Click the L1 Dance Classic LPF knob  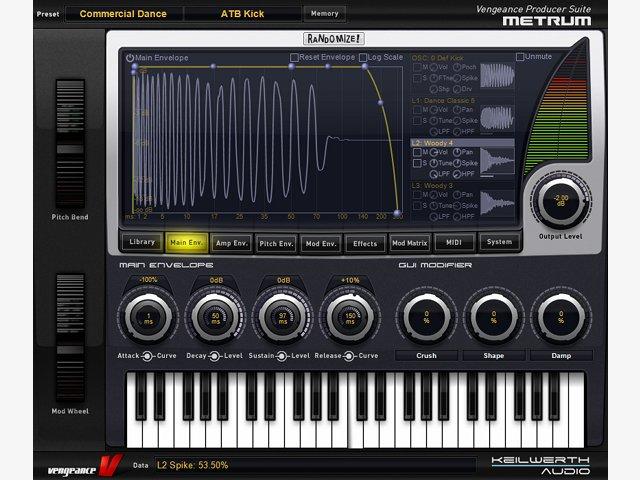[x=433, y=131]
